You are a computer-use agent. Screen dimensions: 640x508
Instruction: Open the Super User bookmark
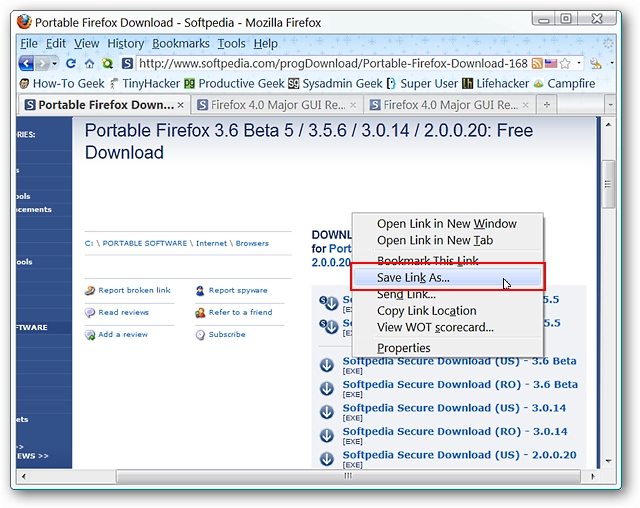422,83
